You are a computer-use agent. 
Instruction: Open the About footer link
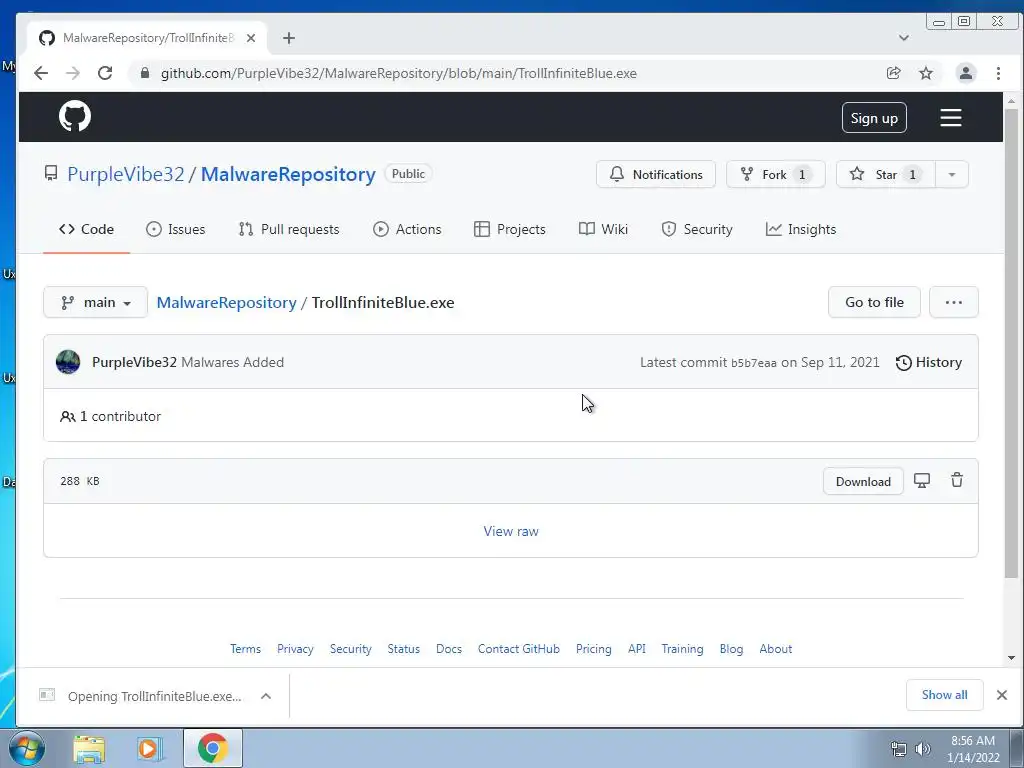(x=776, y=648)
